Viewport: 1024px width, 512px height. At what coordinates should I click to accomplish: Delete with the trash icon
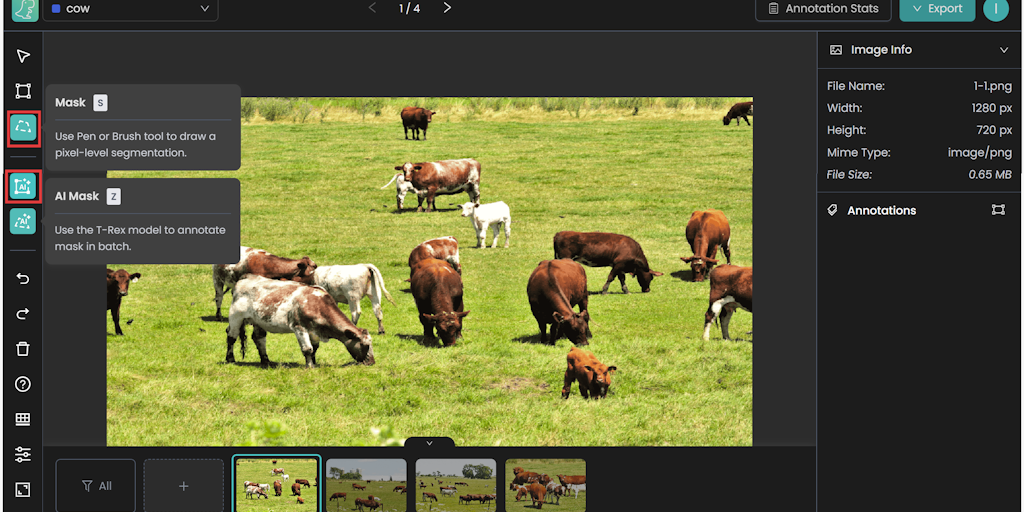[24, 349]
